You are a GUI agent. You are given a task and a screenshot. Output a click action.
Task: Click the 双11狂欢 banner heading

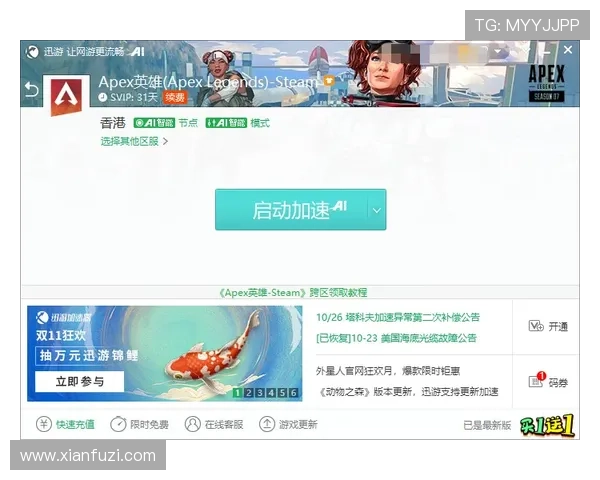point(61,336)
